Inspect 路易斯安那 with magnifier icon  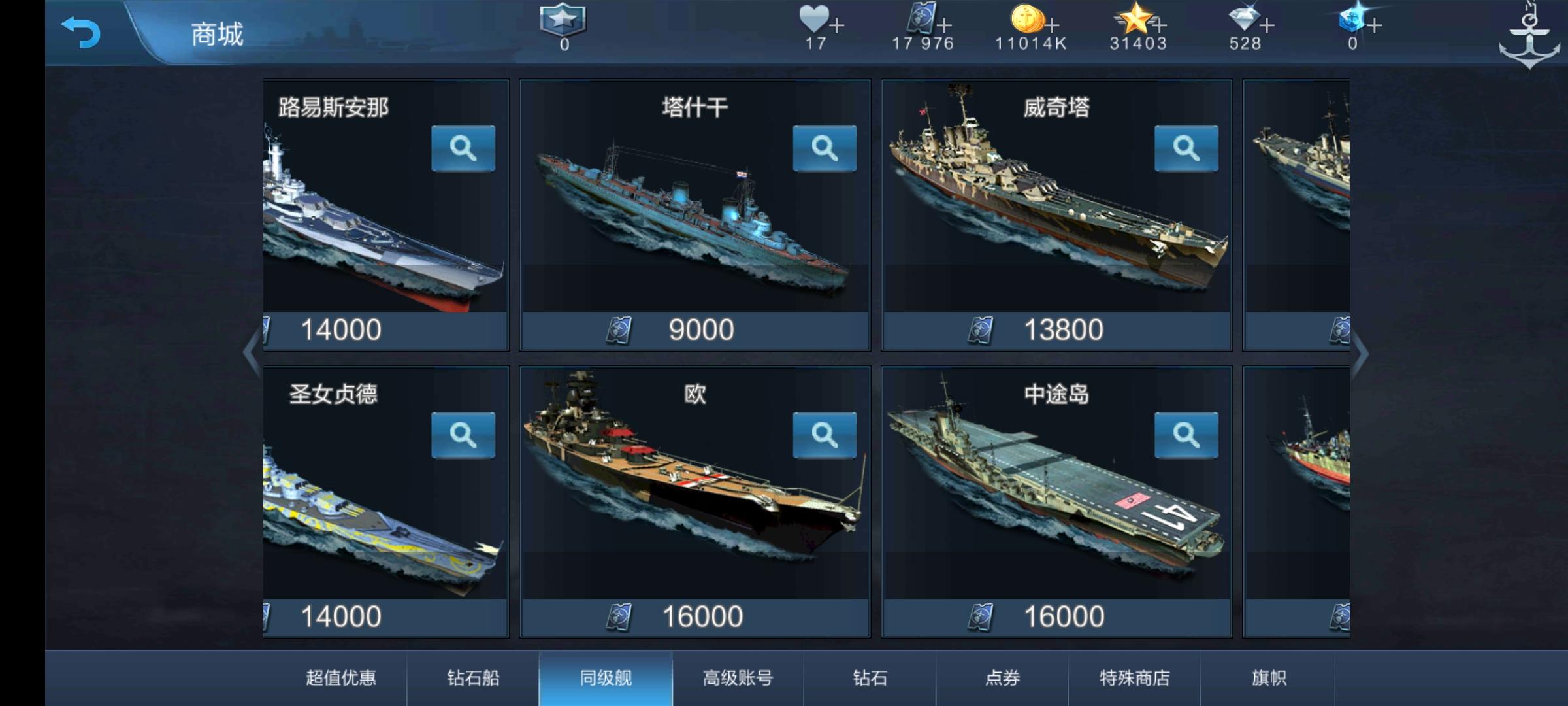pos(463,148)
